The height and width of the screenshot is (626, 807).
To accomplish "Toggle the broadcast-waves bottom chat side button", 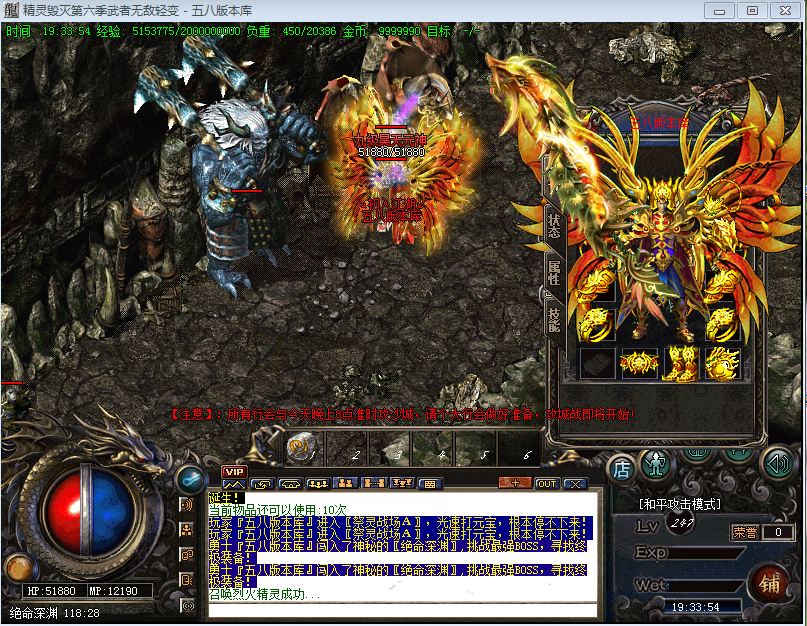I will click(186, 605).
